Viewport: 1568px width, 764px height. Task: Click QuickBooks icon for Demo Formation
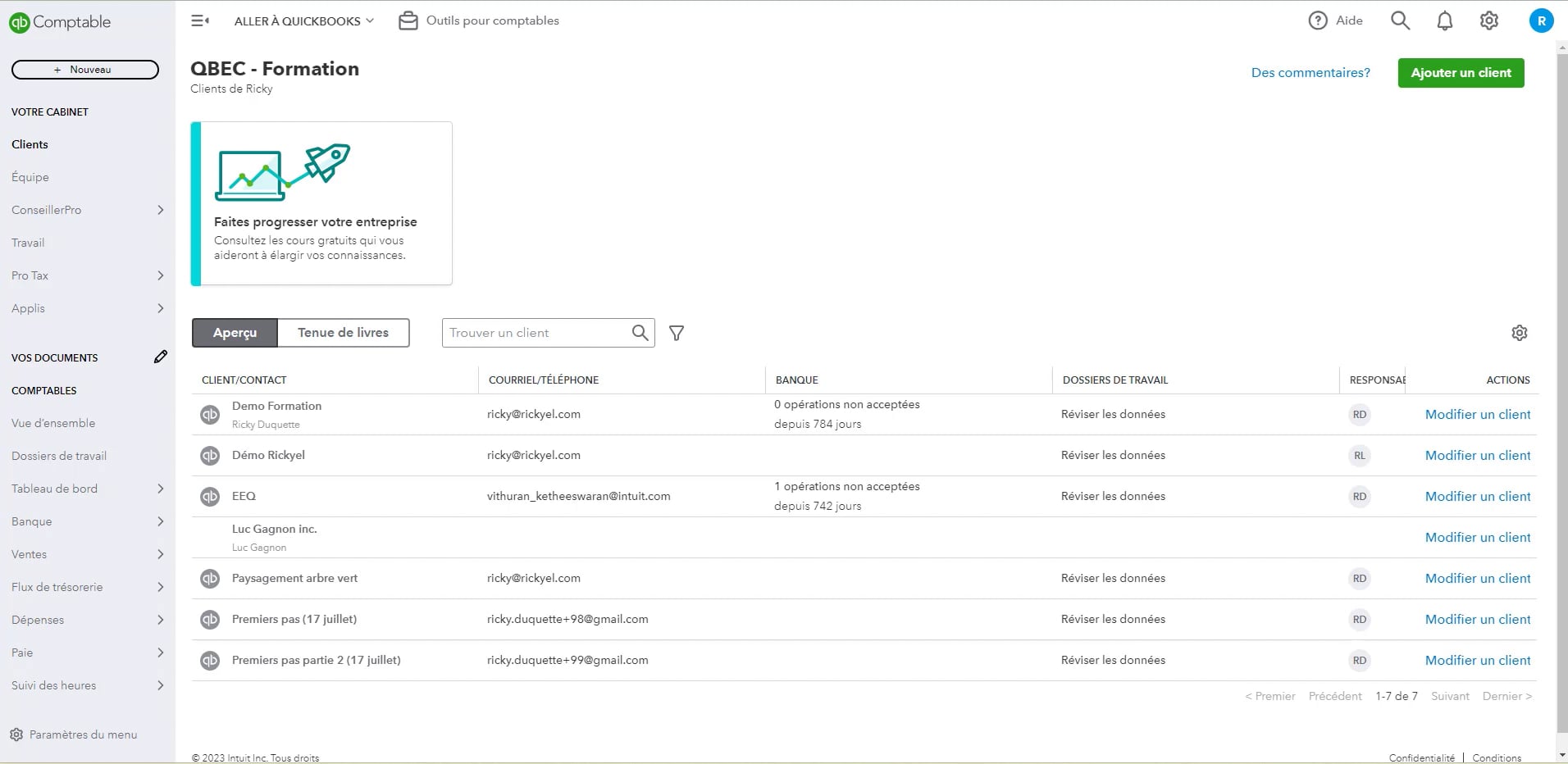(210, 414)
